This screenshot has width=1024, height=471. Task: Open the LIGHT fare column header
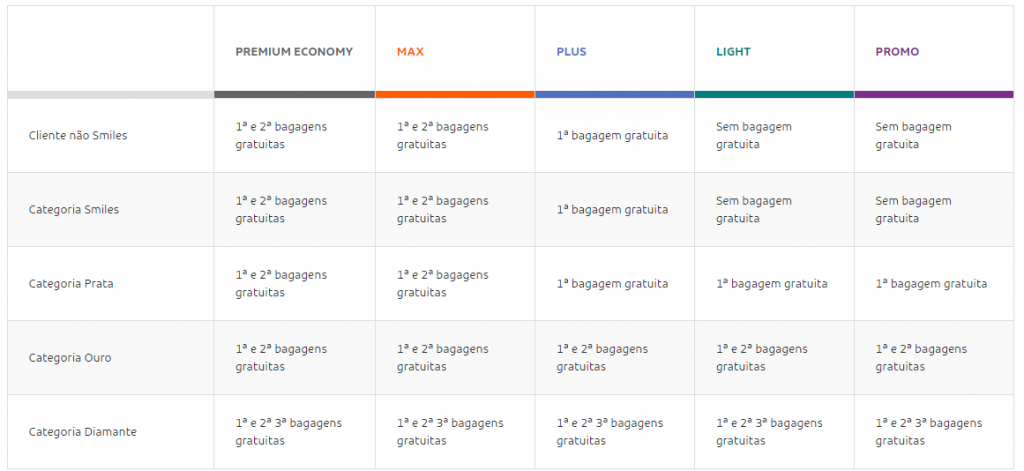(733, 52)
